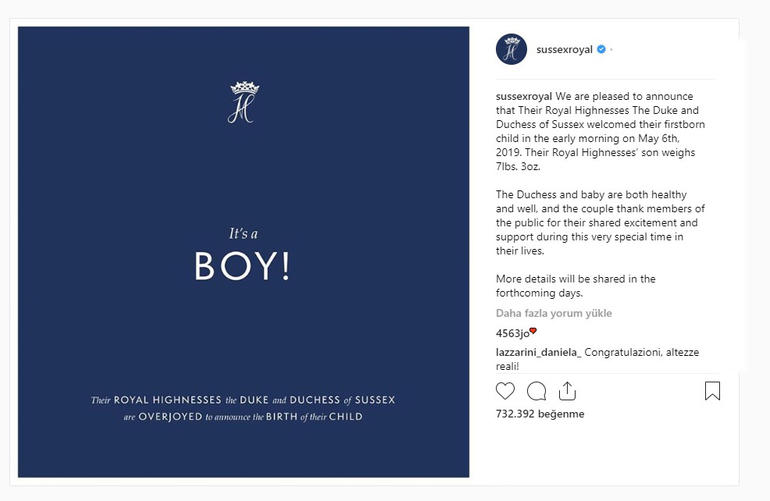This screenshot has width=770, height=501.
Task: Click the crown monogram in the post image
Action: tap(243, 102)
